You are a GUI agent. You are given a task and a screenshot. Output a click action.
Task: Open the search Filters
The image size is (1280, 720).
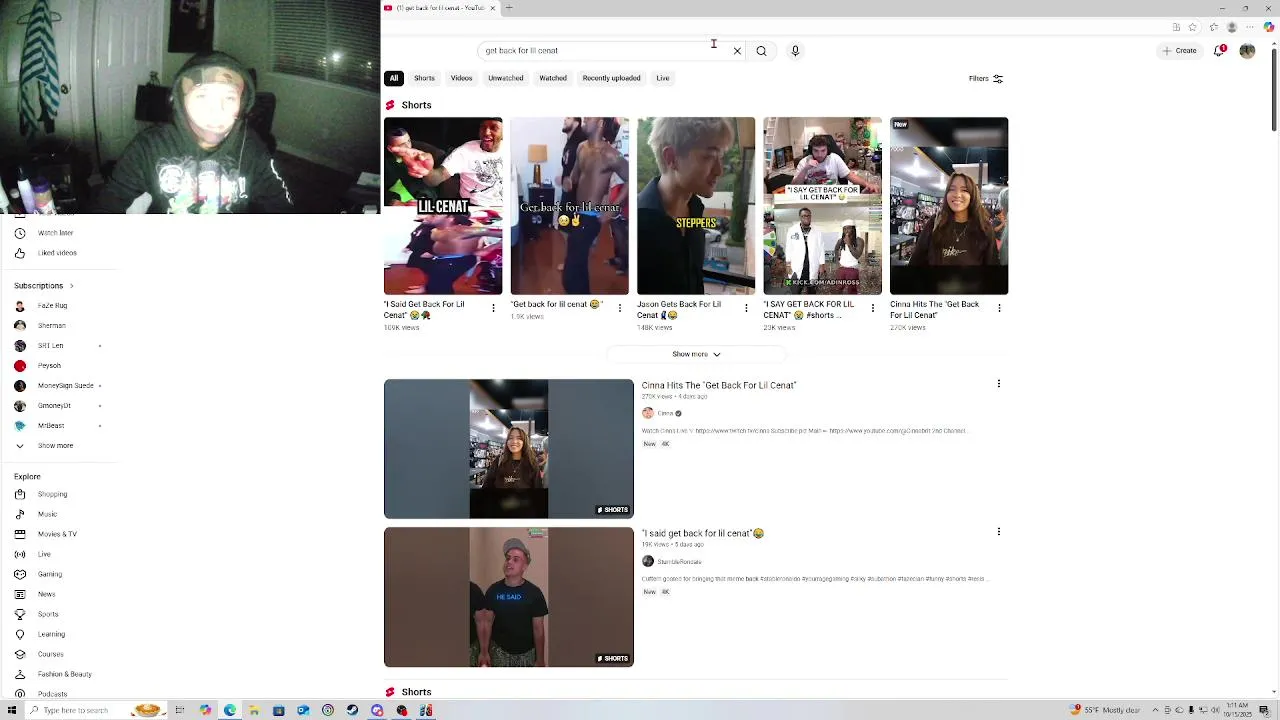(986, 78)
